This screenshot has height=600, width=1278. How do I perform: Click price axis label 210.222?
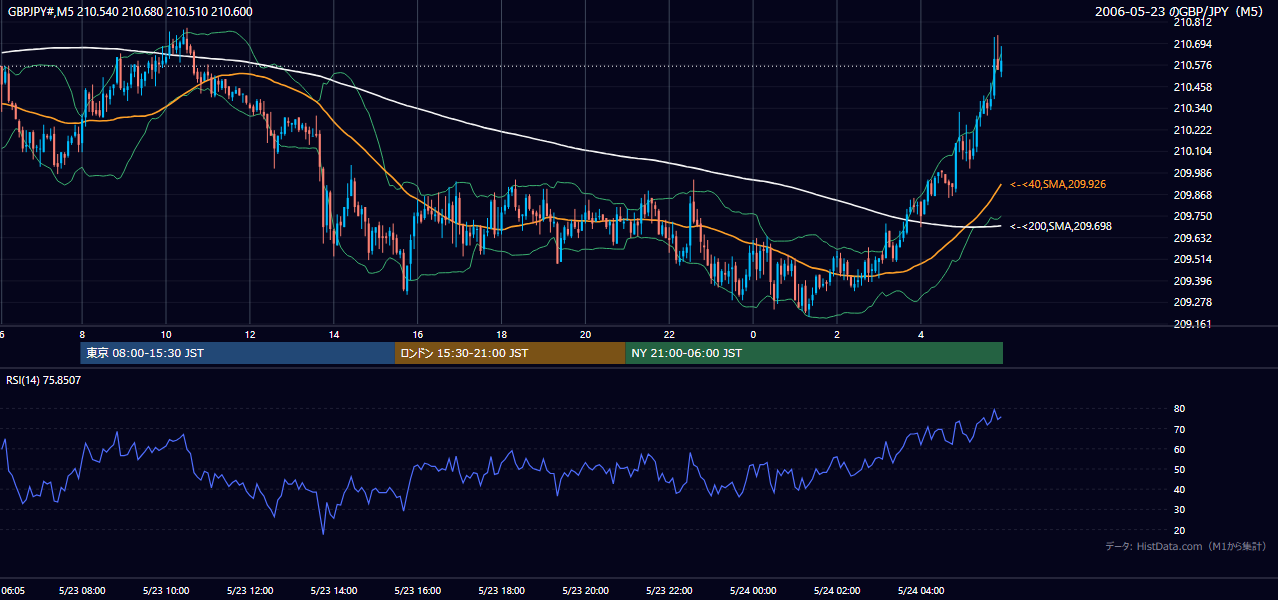coord(1192,130)
